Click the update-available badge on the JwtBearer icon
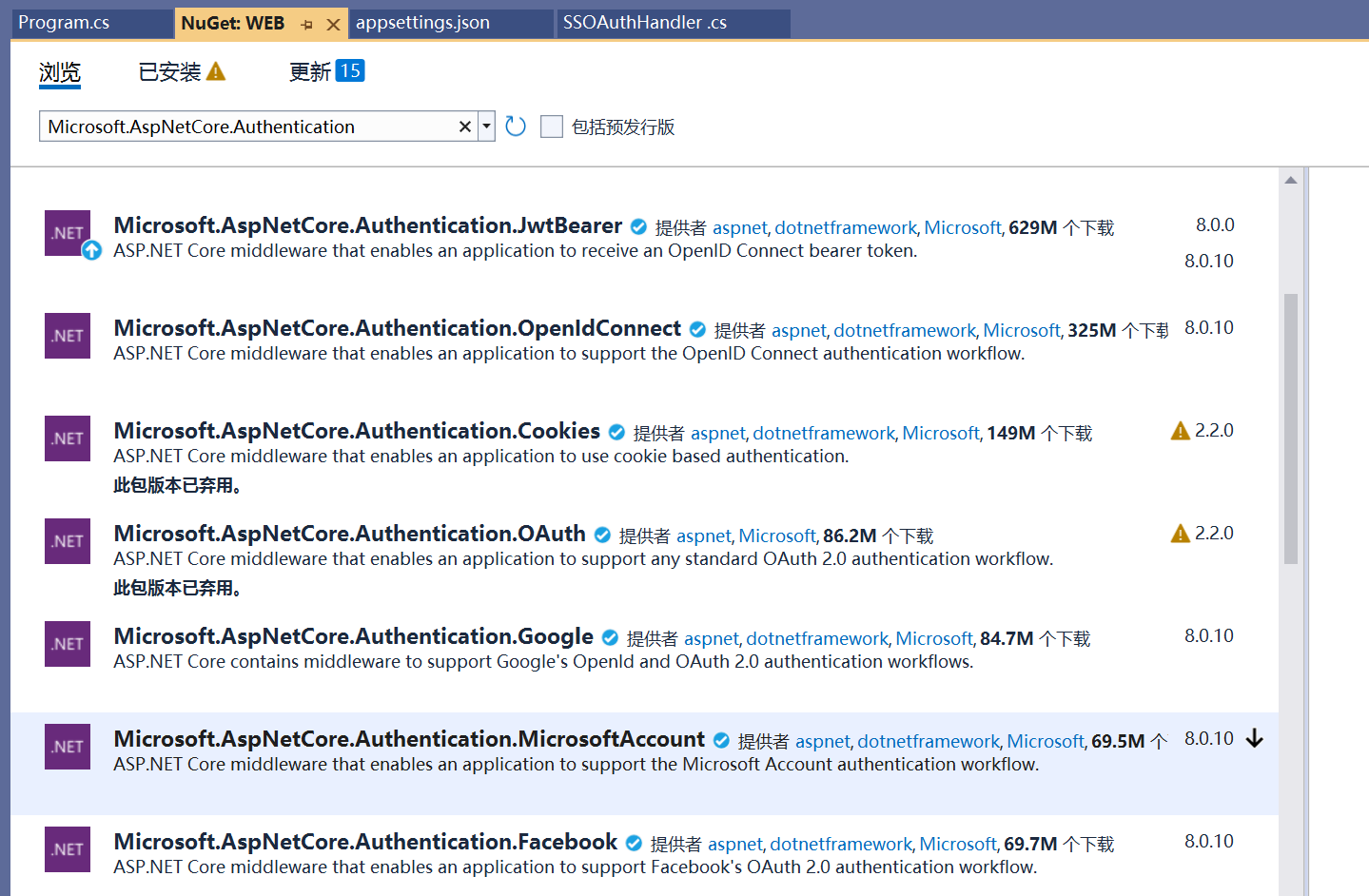Screen dimensions: 1369x896 91,250
